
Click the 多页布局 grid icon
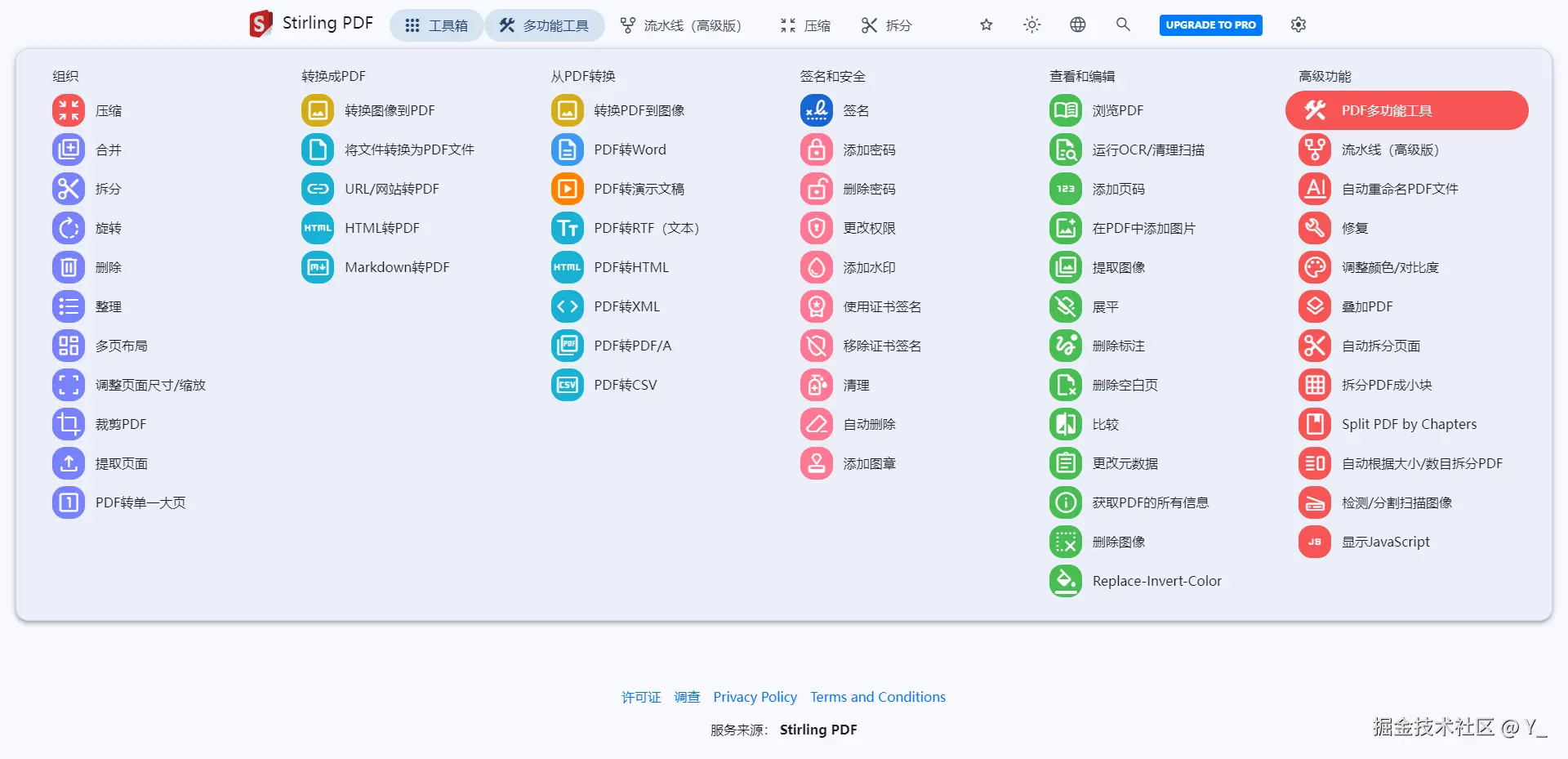(x=69, y=346)
